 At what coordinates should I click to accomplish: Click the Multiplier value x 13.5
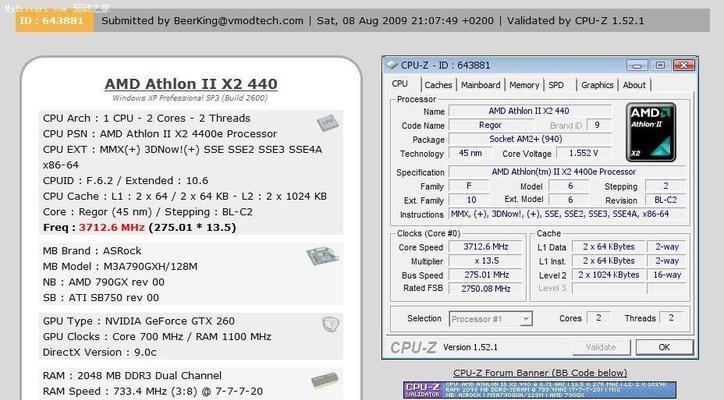[x=486, y=261]
